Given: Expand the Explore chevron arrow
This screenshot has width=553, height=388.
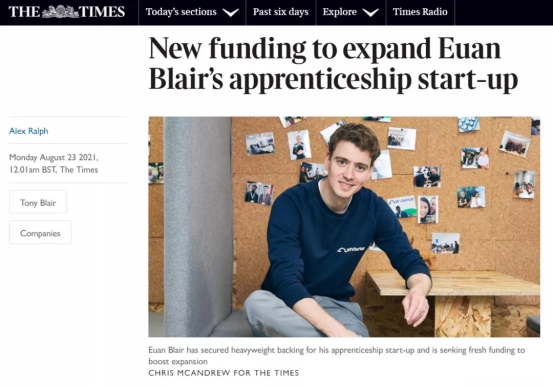Looking at the screenshot, I should tap(371, 13).
